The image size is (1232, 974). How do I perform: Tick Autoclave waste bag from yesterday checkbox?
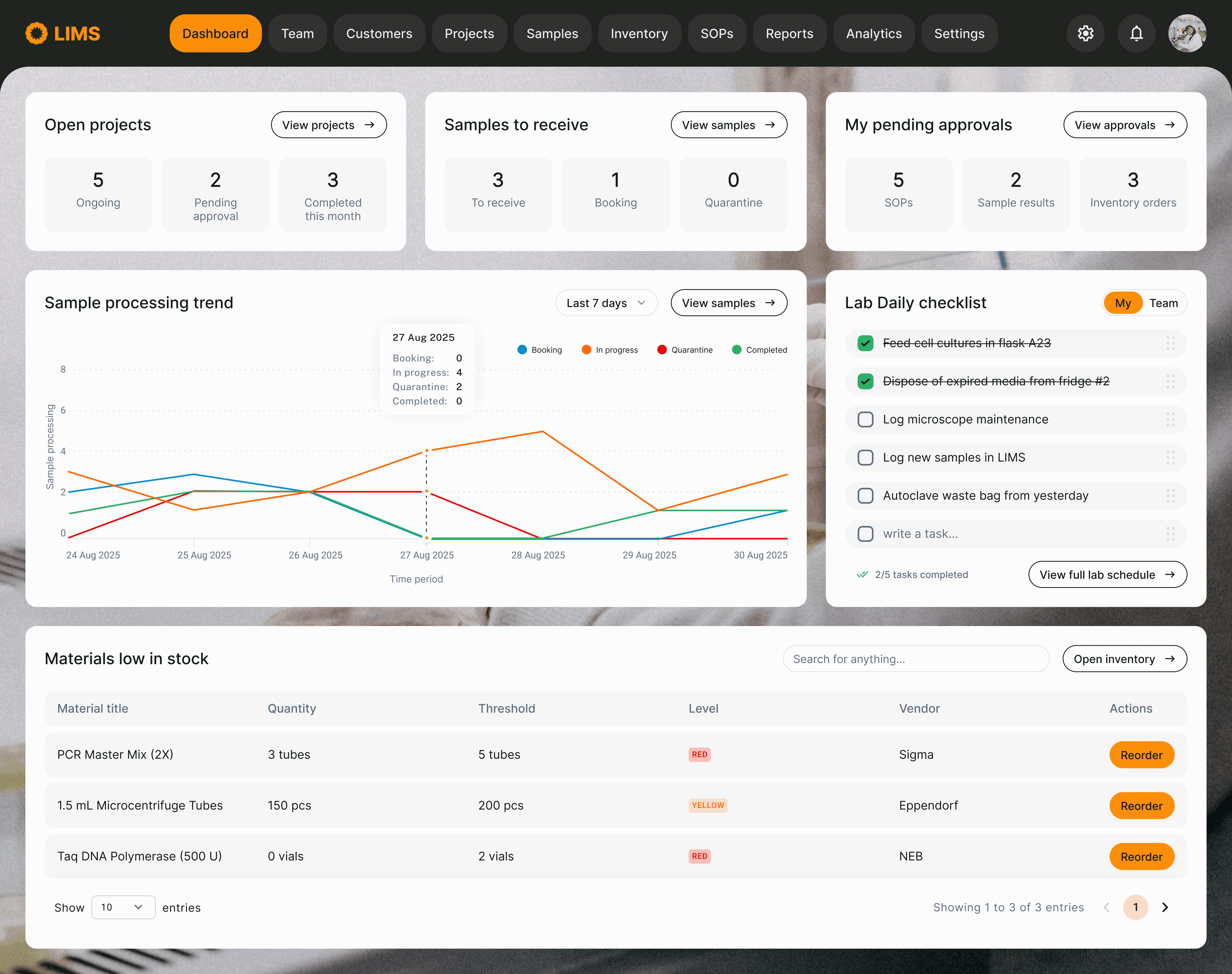865,495
